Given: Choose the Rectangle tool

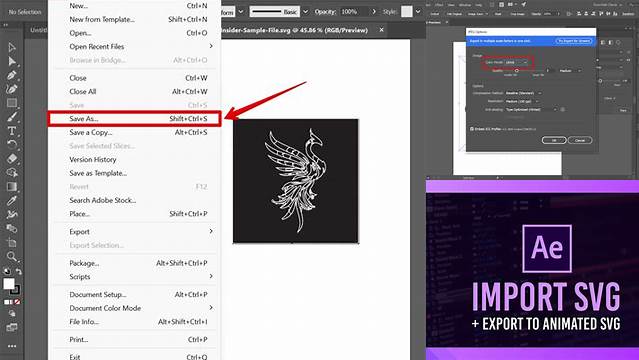Looking at the screenshot, I should [x=12, y=103].
